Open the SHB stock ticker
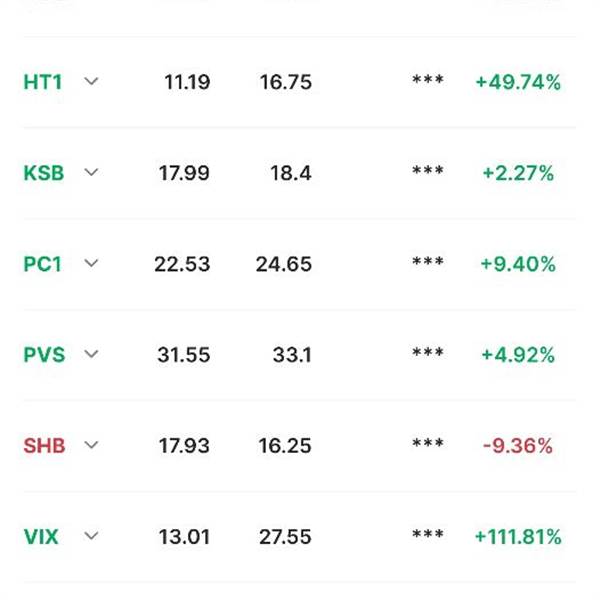The image size is (600, 600). pos(44,446)
